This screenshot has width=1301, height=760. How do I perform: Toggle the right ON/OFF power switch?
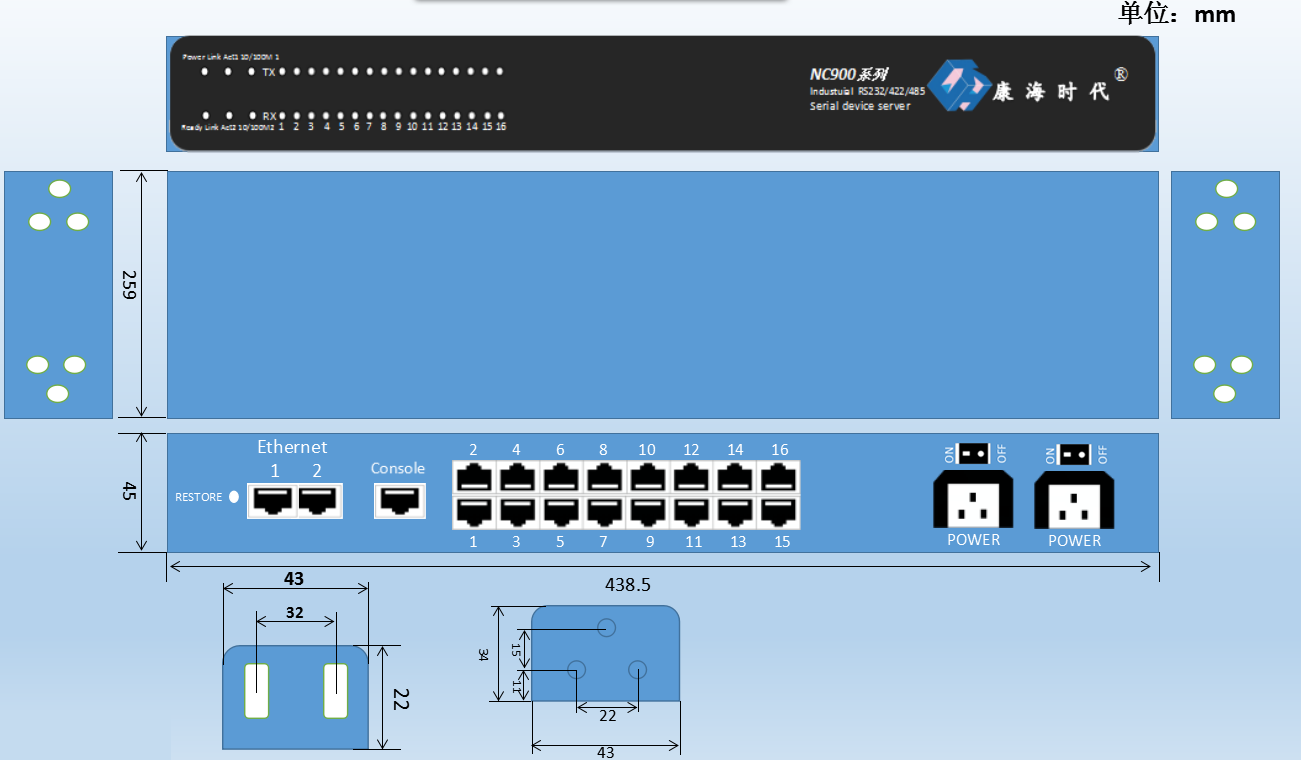[x=1075, y=455]
